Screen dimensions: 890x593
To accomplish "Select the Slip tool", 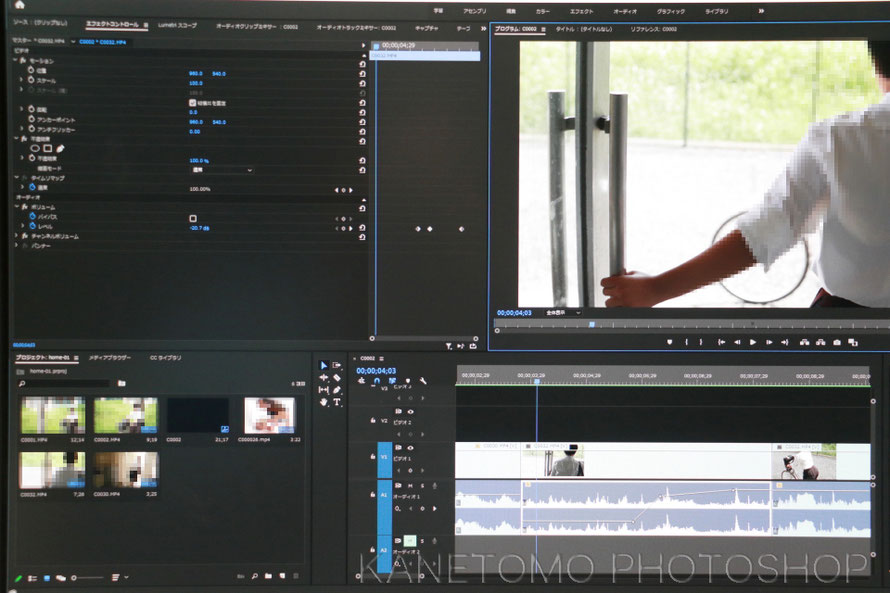I will [324, 390].
